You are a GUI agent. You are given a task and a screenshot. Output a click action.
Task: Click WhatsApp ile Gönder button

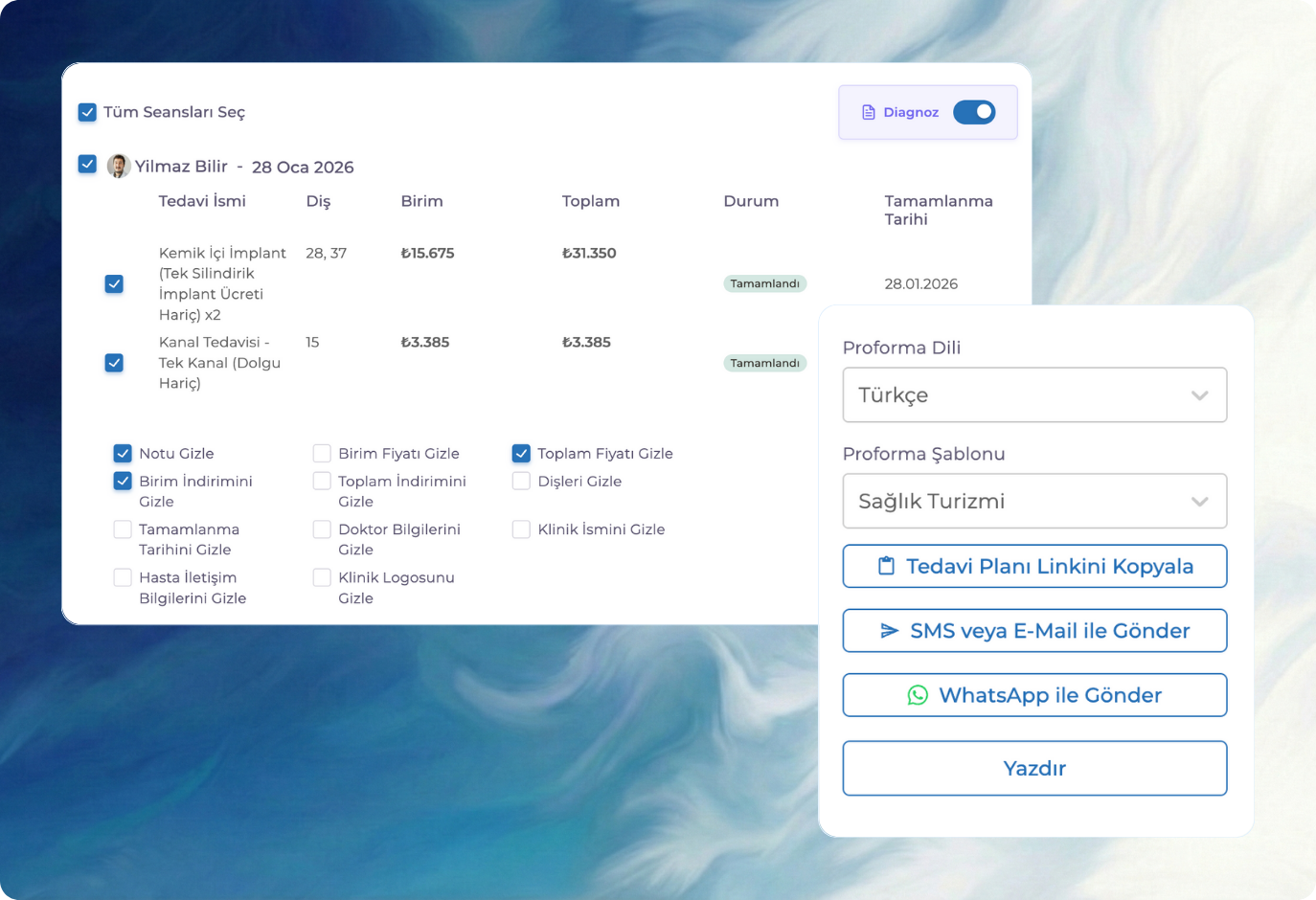point(1034,694)
